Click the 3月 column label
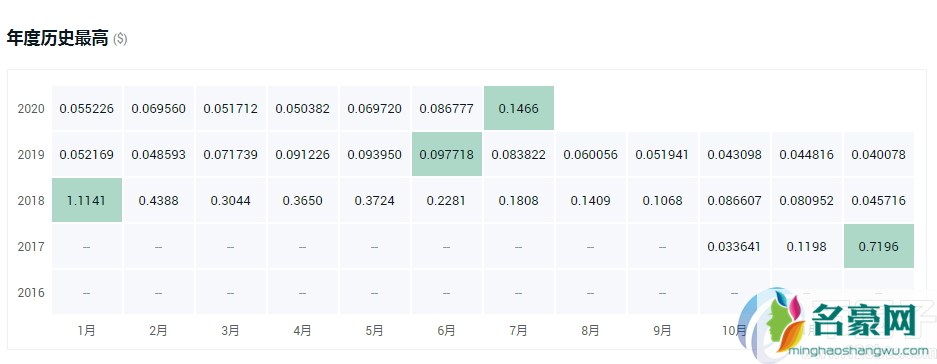The width and height of the screenshot is (937, 364). click(x=231, y=330)
